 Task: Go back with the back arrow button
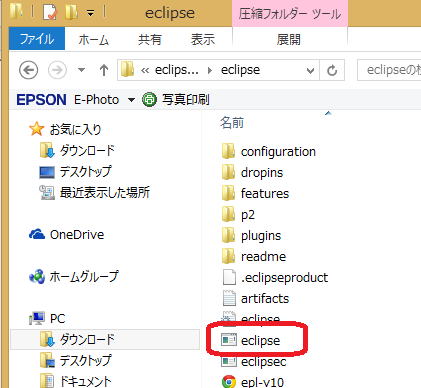tap(28, 70)
